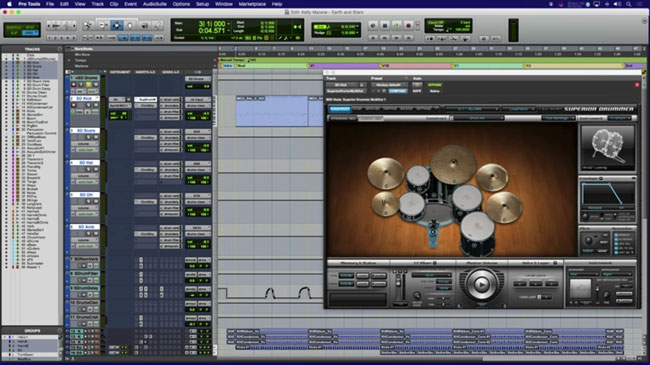Screen dimensions: 650x365
Task: Open the main counter format dropdown arrow
Action: [228, 24]
